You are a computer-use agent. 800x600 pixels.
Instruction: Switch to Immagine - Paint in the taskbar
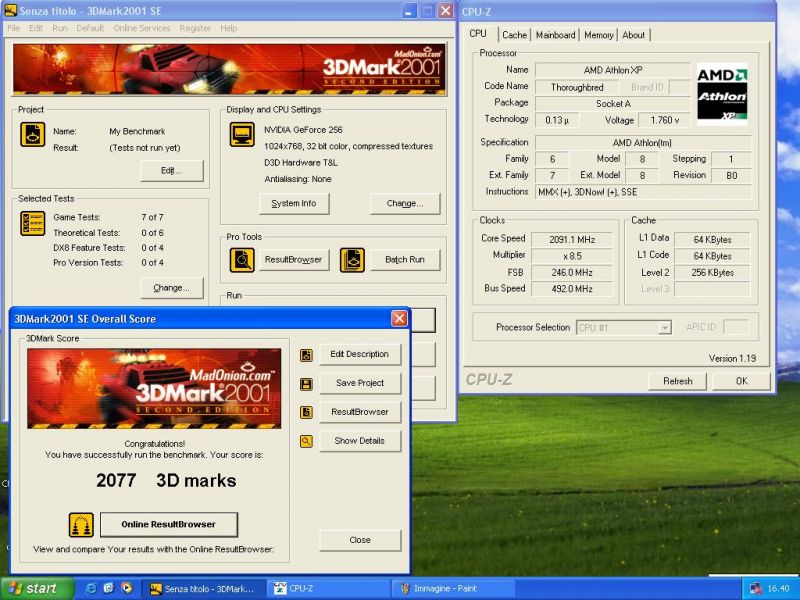point(453,589)
